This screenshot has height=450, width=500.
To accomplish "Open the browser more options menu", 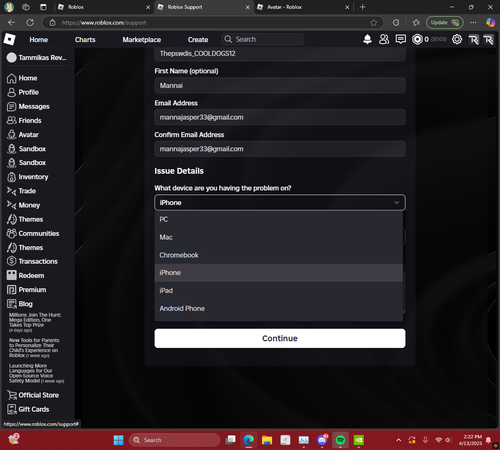I will coord(473,22).
